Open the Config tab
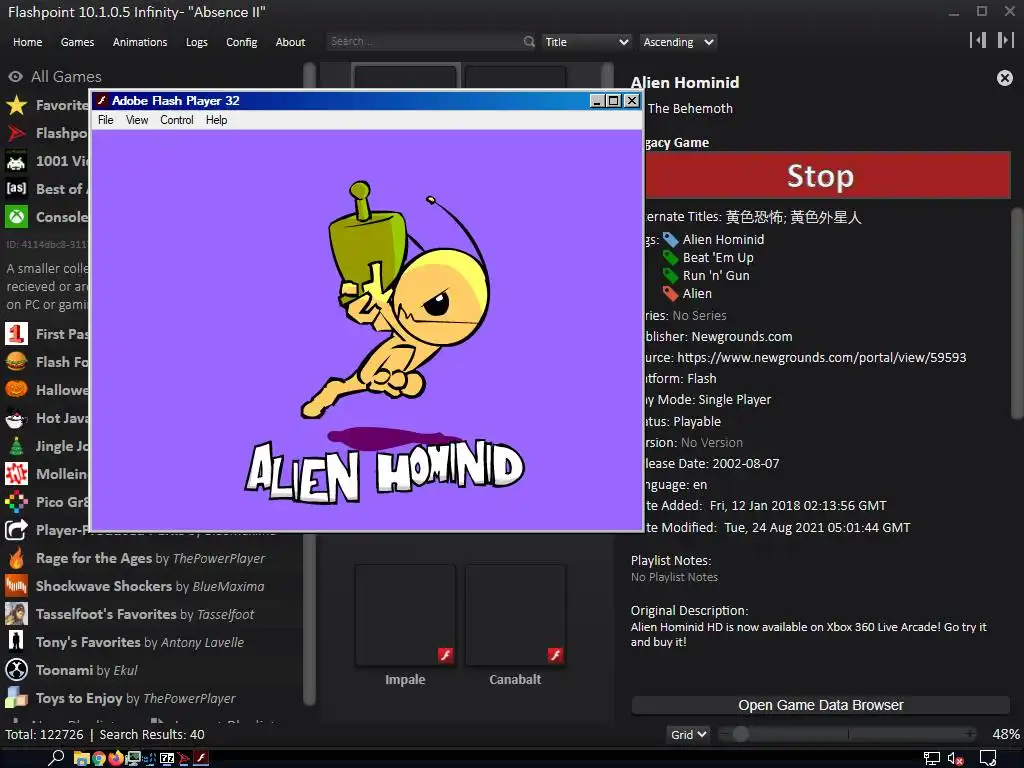This screenshot has width=1024, height=768. click(x=242, y=42)
